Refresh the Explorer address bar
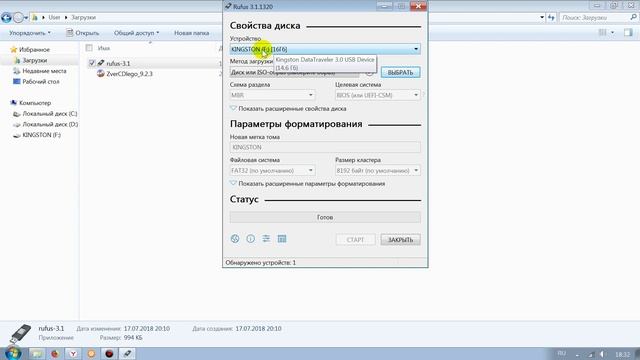 551,17
